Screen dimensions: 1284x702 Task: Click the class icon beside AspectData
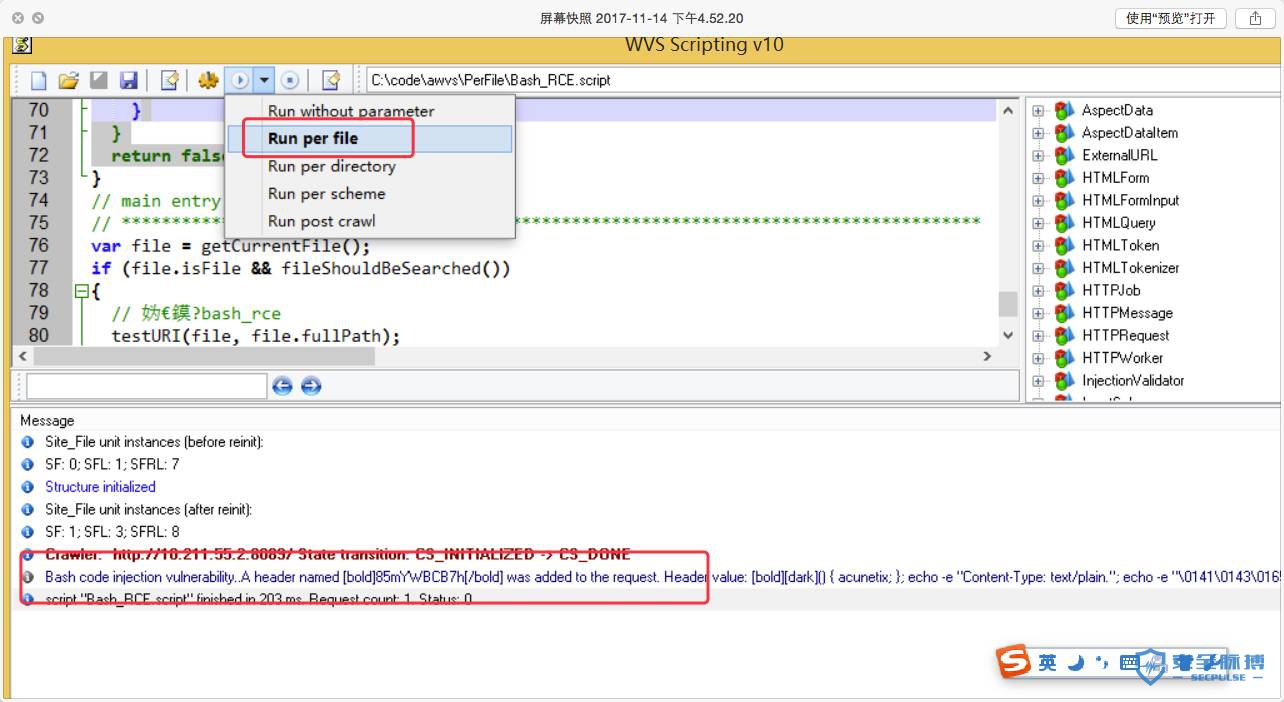tap(1064, 110)
